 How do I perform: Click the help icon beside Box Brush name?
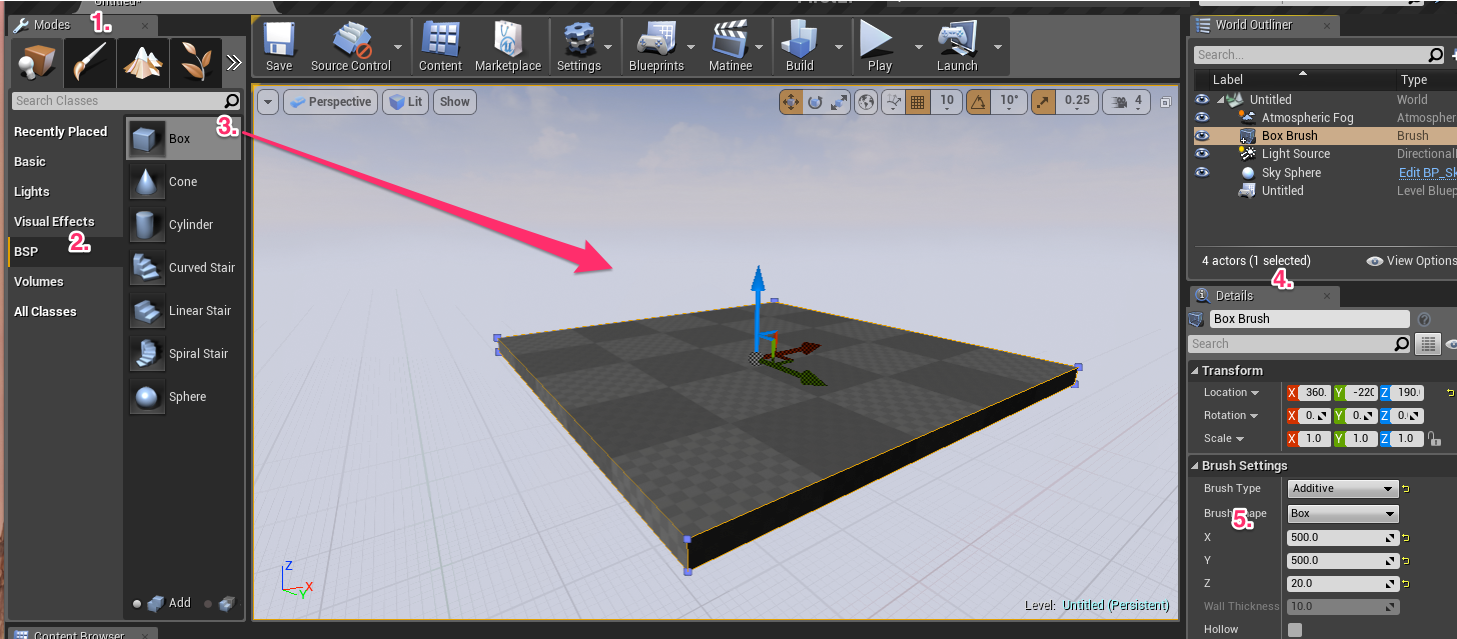1424,319
